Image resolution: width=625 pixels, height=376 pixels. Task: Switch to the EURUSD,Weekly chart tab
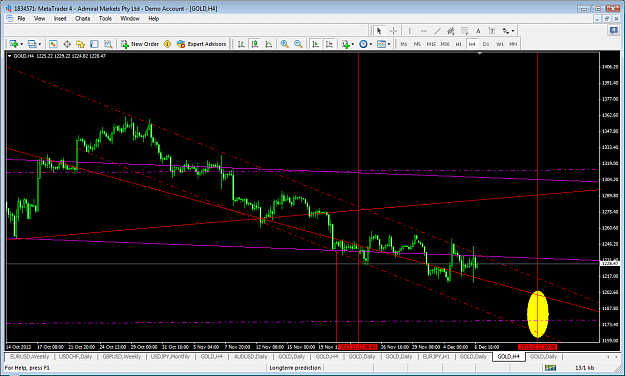tap(29, 356)
